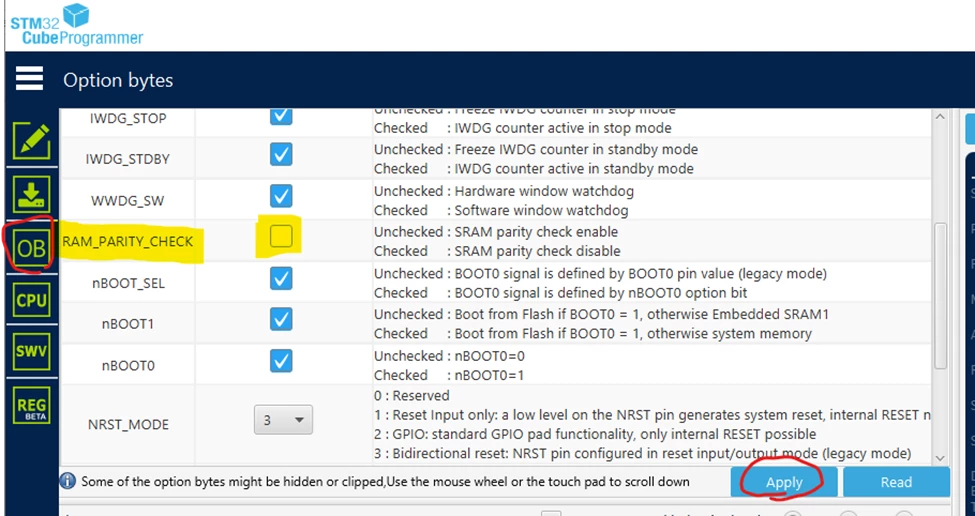This screenshot has height=516, width=975.
Task: Select the nBOOT_SEL row label
Action: point(127,283)
